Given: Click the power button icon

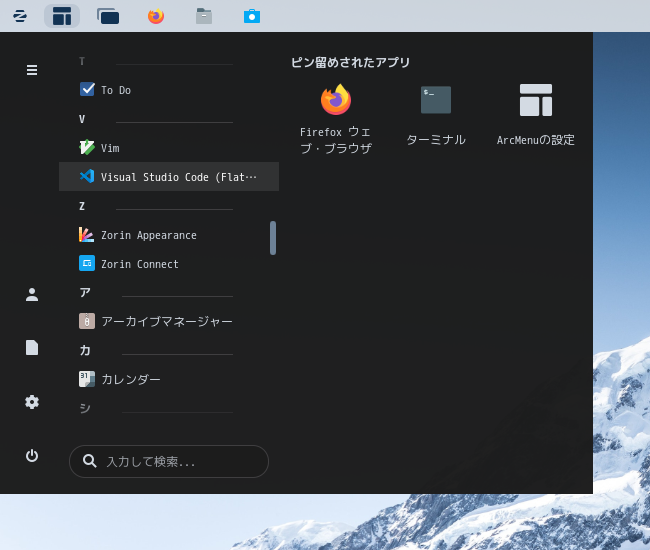Looking at the screenshot, I should (32, 456).
